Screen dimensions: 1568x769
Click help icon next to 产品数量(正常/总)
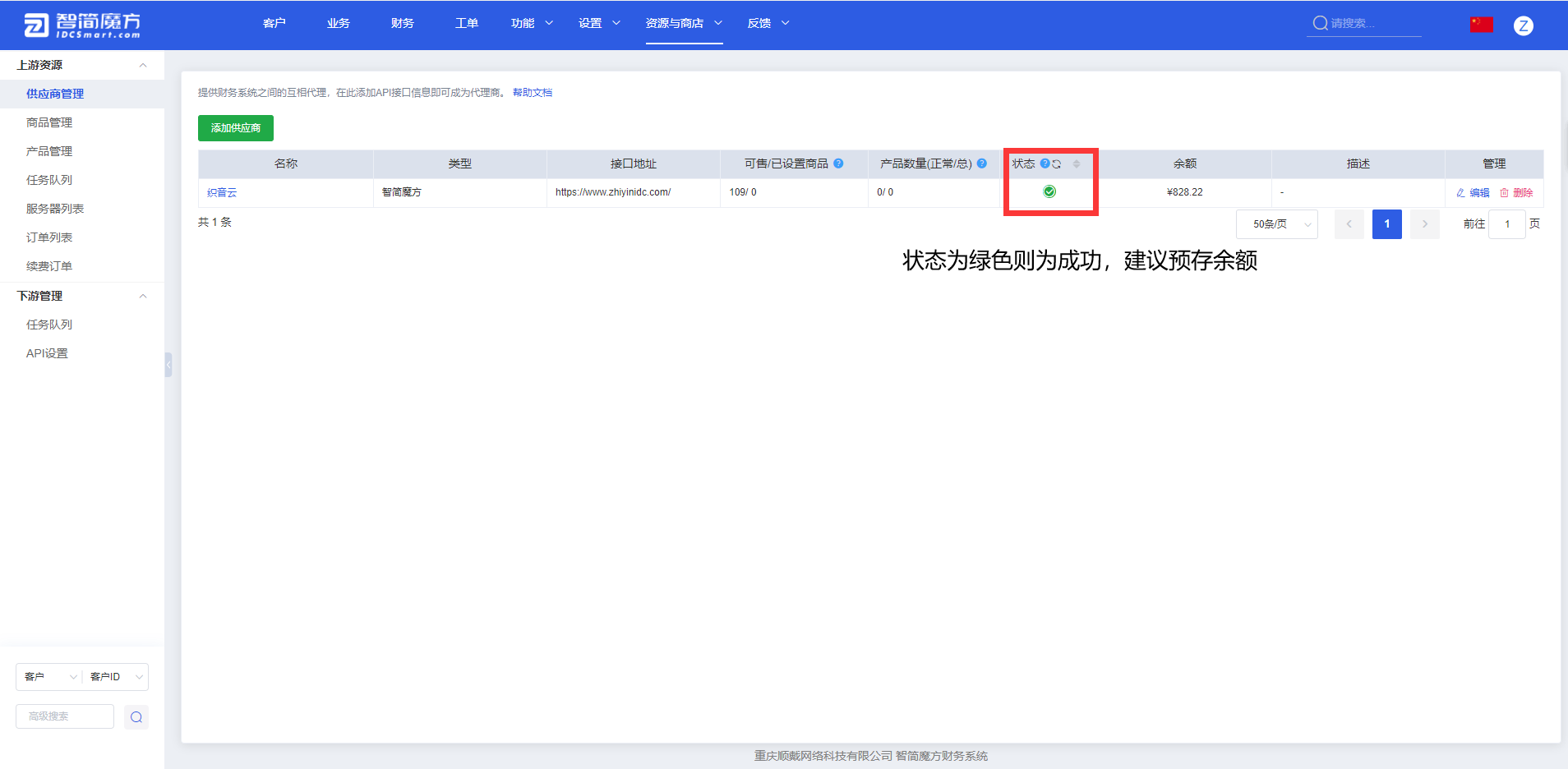(x=982, y=163)
